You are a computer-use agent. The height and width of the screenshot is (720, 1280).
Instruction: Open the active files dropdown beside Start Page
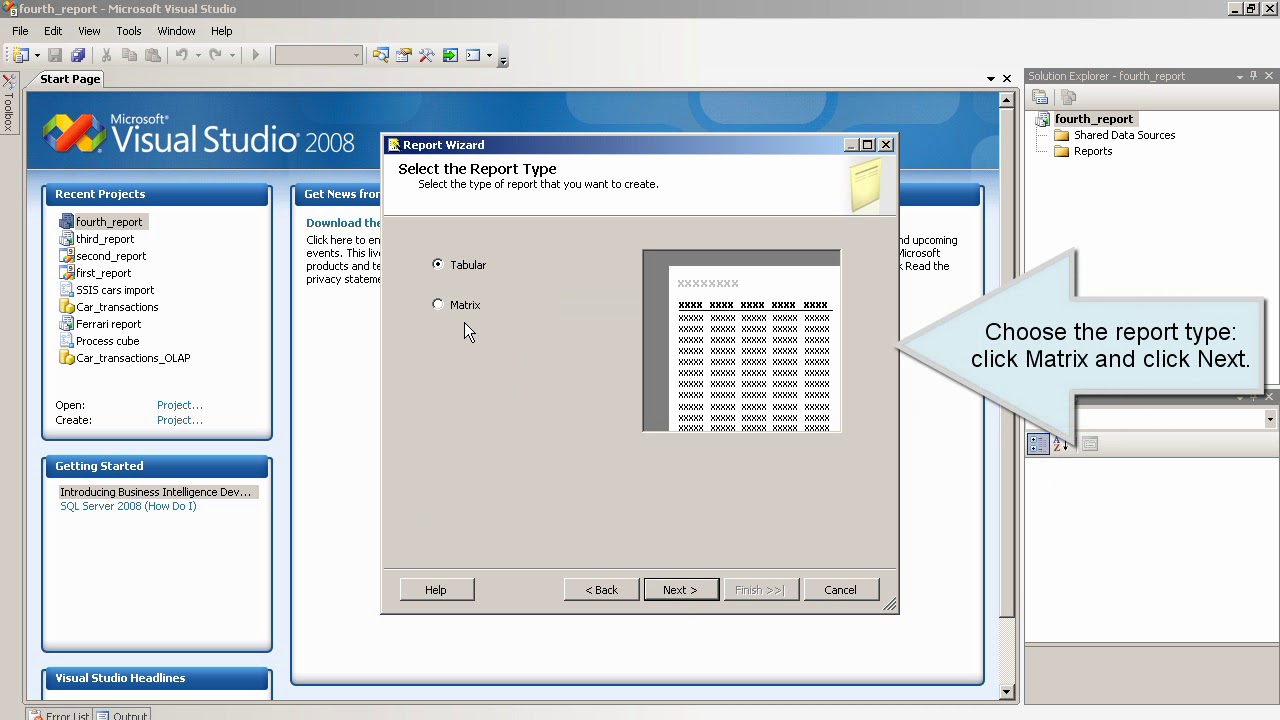point(990,79)
